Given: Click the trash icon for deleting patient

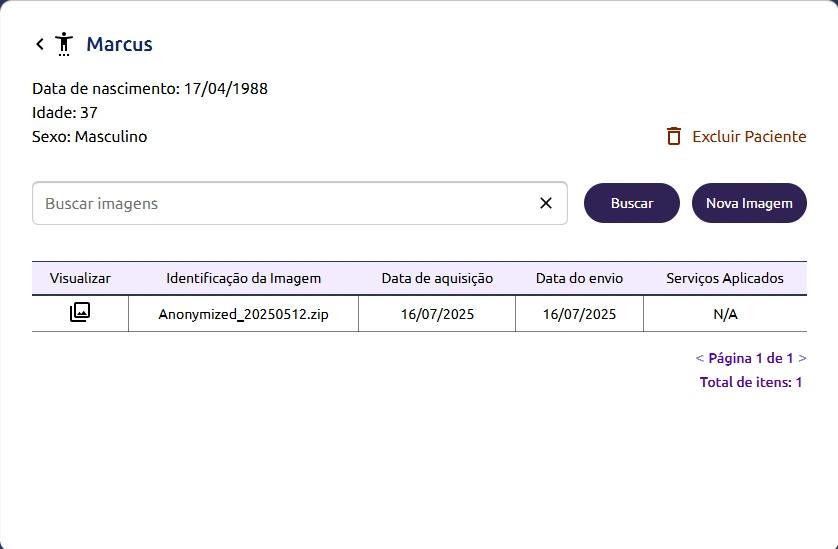Looking at the screenshot, I should point(674,136).
